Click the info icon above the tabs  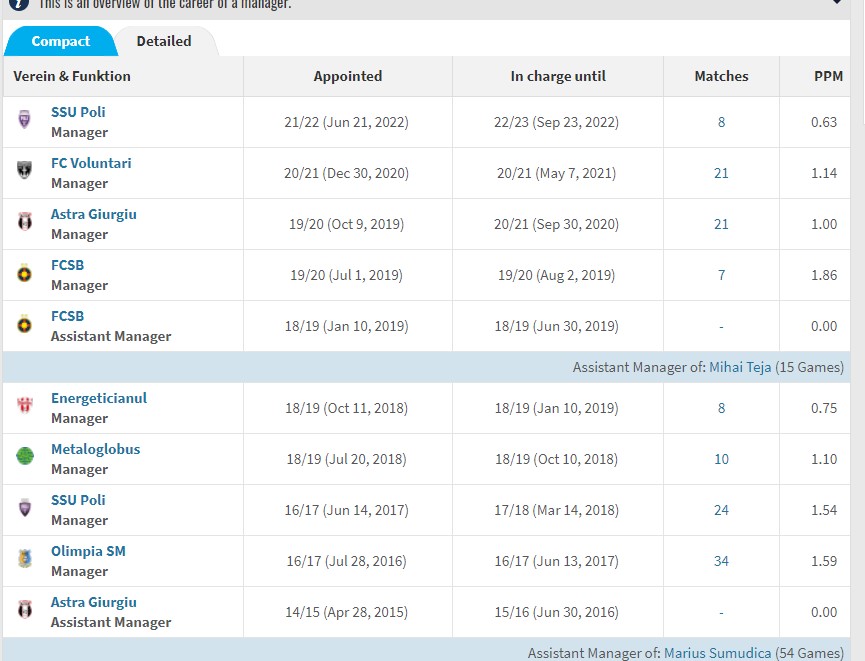tap(19, 4)
